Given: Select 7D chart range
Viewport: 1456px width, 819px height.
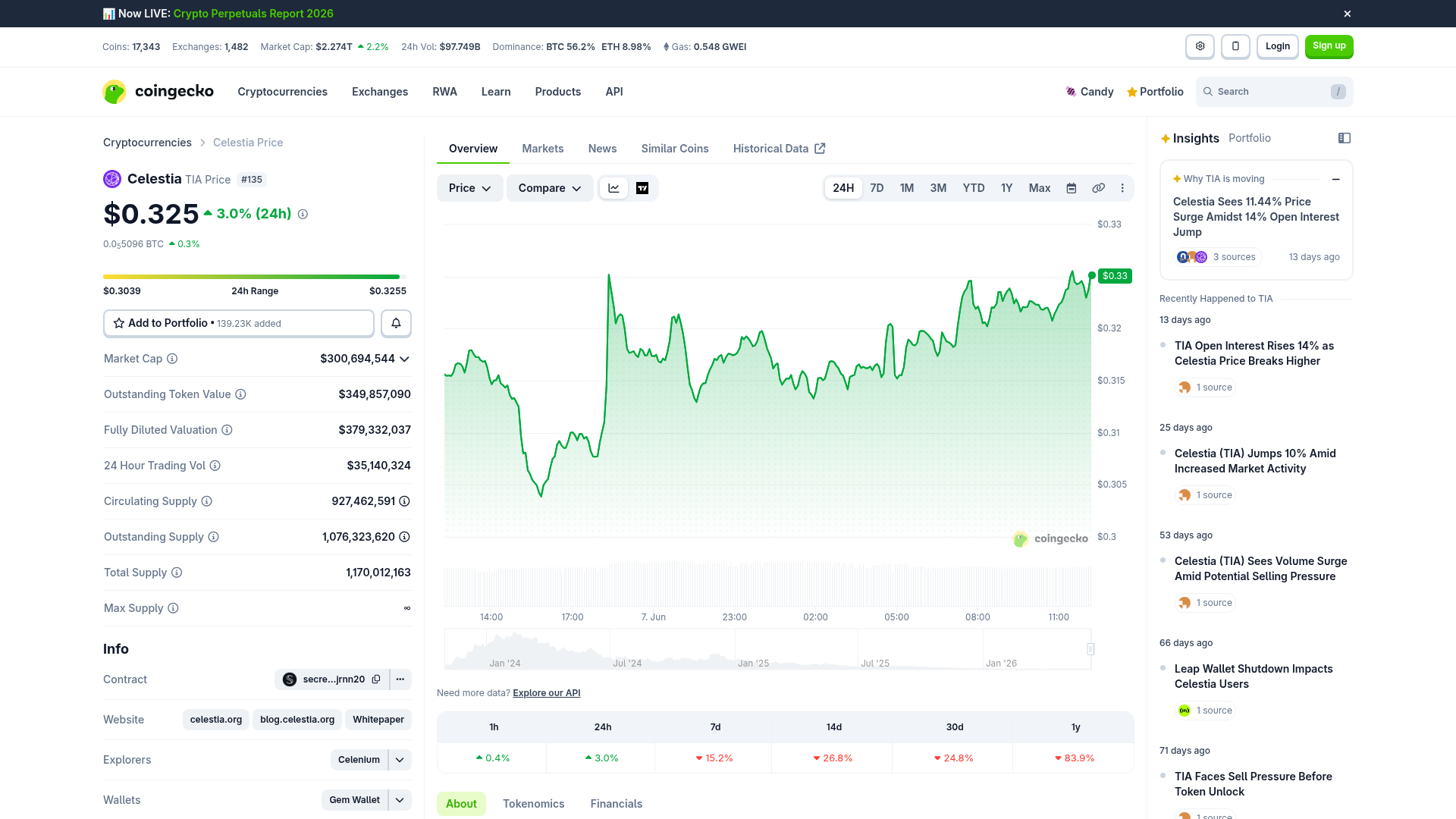Looking at the screenshot, I should [x=877, y=188].
